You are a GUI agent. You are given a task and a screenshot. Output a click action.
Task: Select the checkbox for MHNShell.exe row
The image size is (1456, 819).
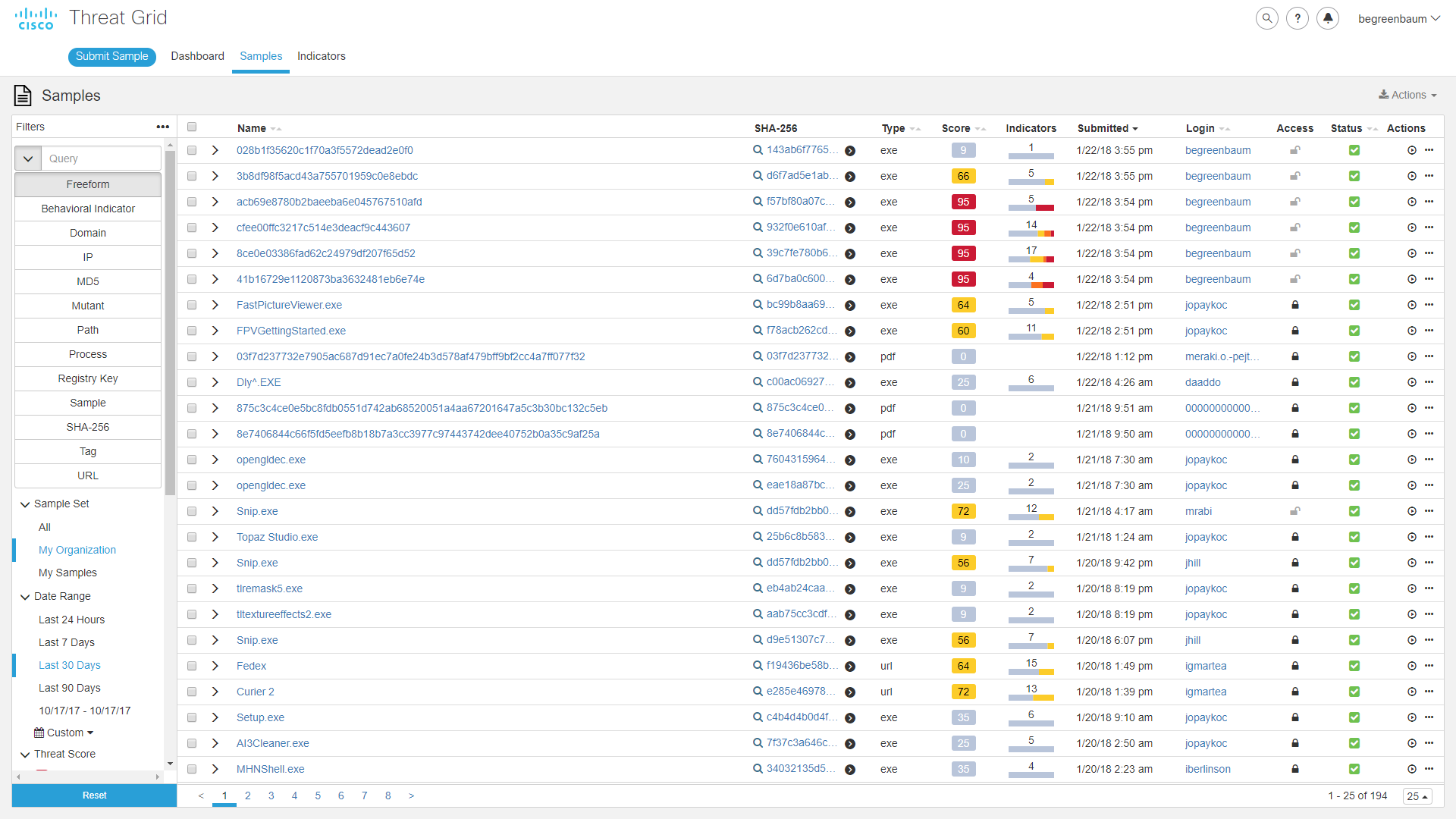pos(192,769)
